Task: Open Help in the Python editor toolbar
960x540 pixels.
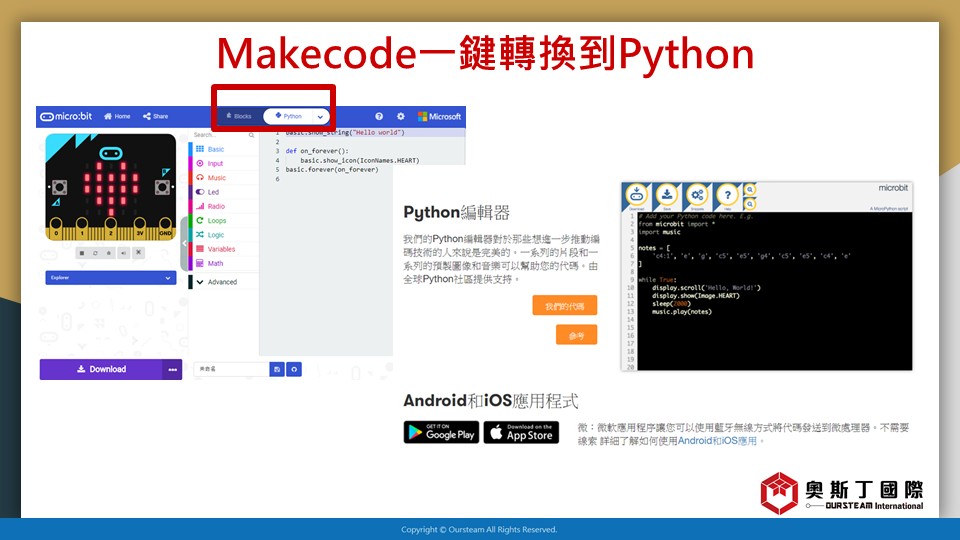Action: pos(727,197)
